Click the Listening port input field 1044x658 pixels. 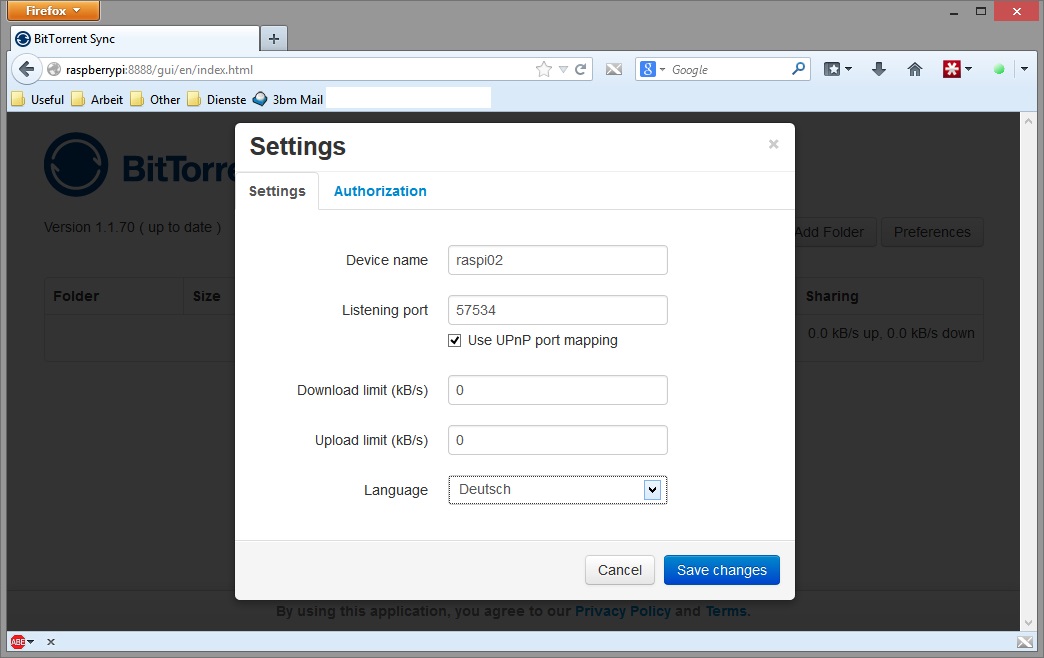pyautogui.click(x=558, y=310)
